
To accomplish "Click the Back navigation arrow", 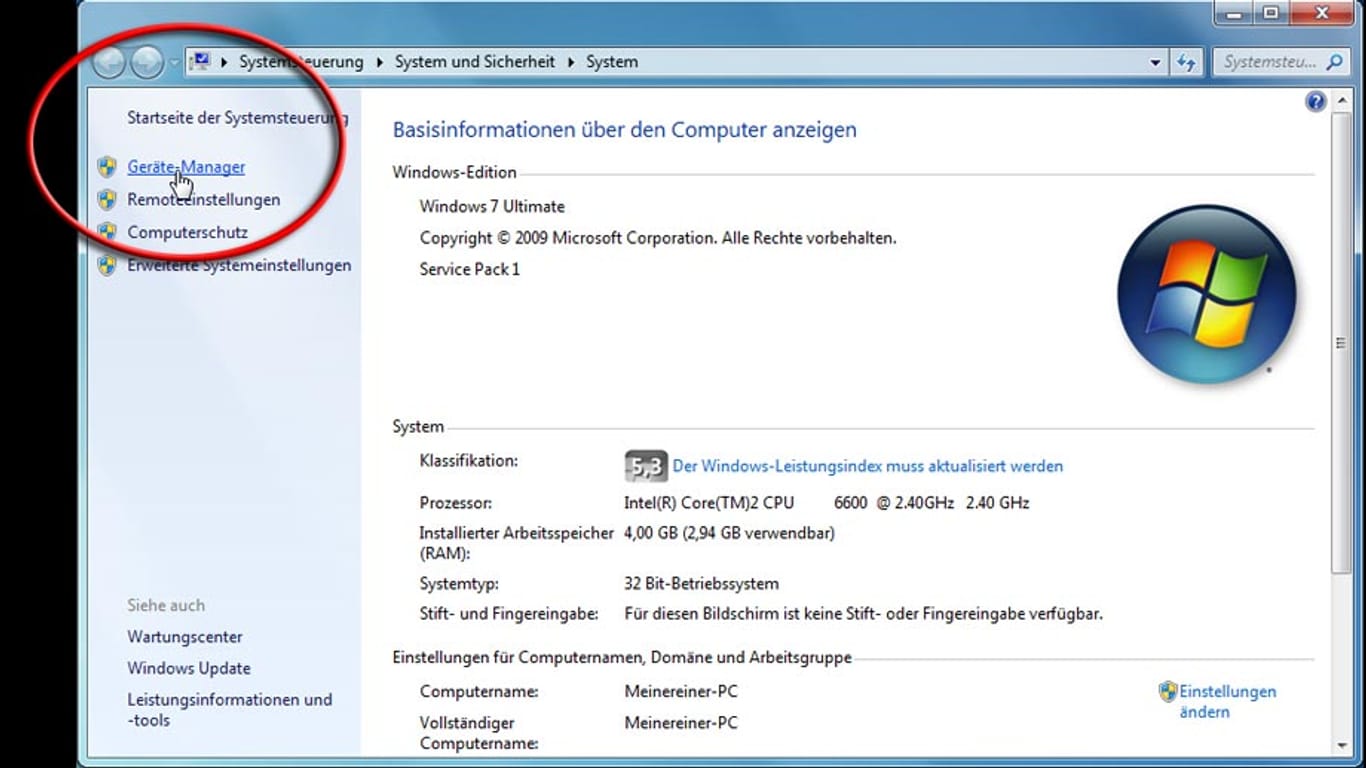I will point(109,63).
